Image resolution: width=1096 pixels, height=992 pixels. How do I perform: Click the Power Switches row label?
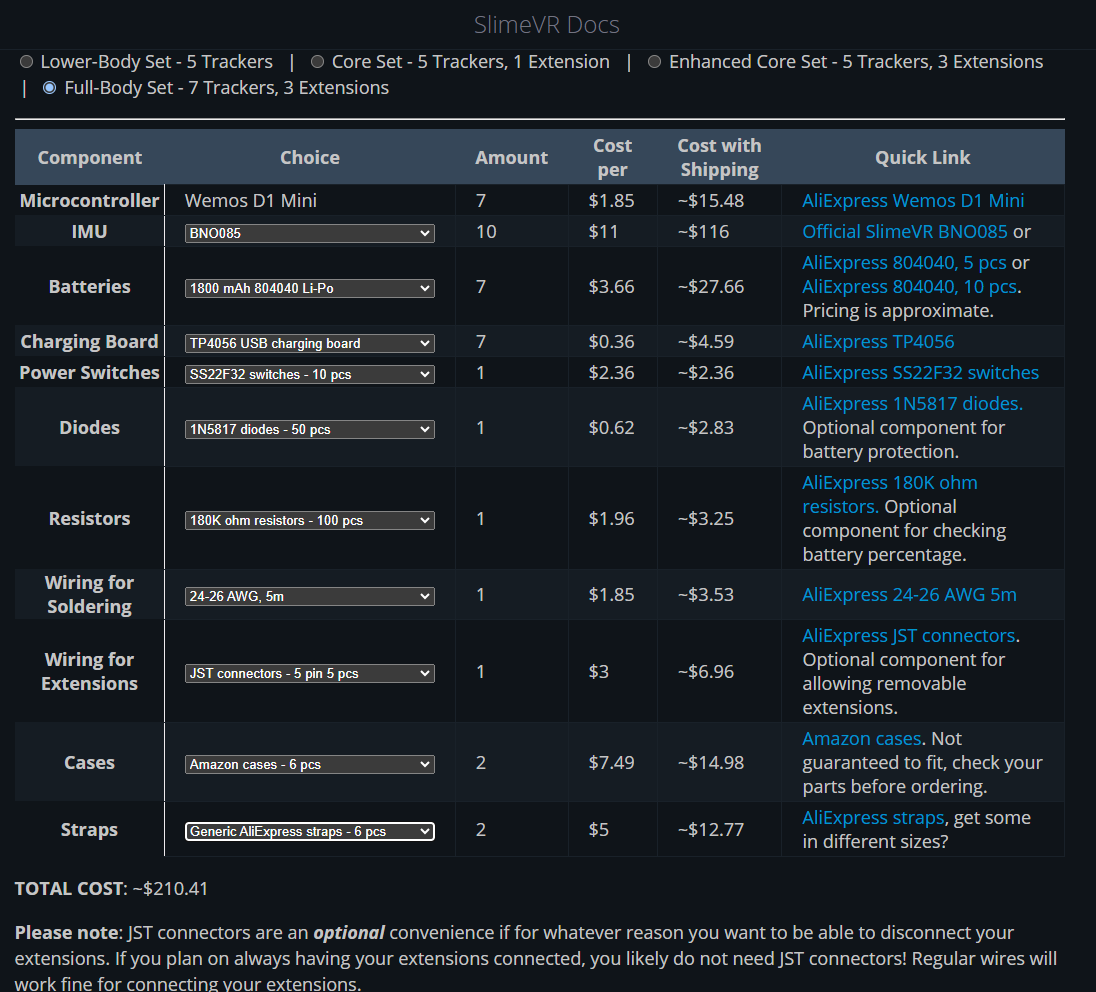pos(89,373)
